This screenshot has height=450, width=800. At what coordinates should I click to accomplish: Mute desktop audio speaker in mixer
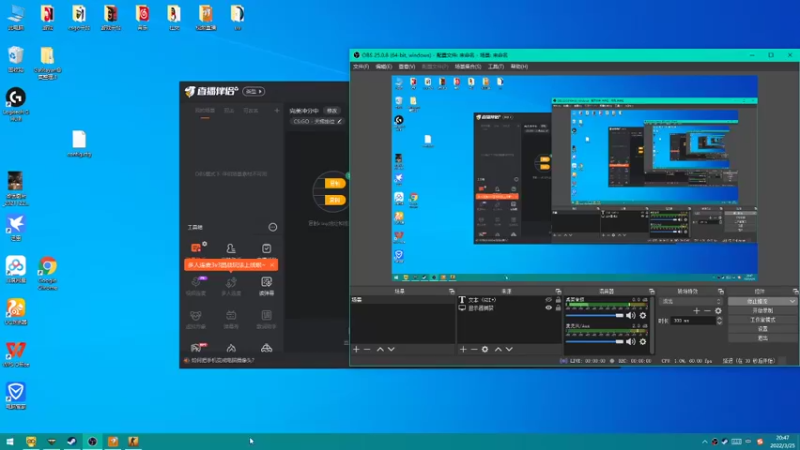pyautogui.click(x=631, y=315)
